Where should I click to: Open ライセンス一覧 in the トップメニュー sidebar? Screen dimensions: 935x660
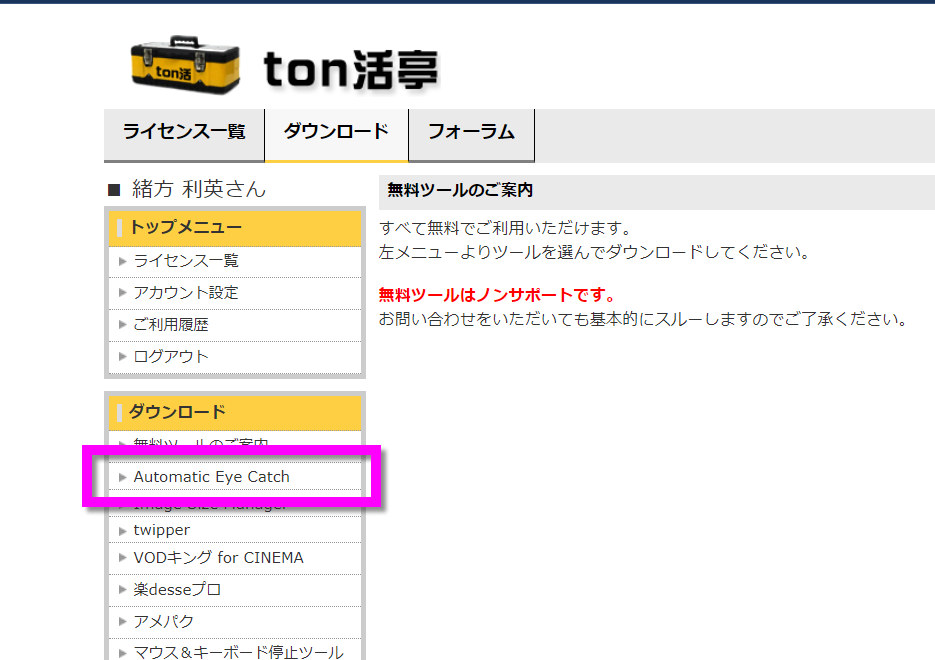[x=186, y=261]
